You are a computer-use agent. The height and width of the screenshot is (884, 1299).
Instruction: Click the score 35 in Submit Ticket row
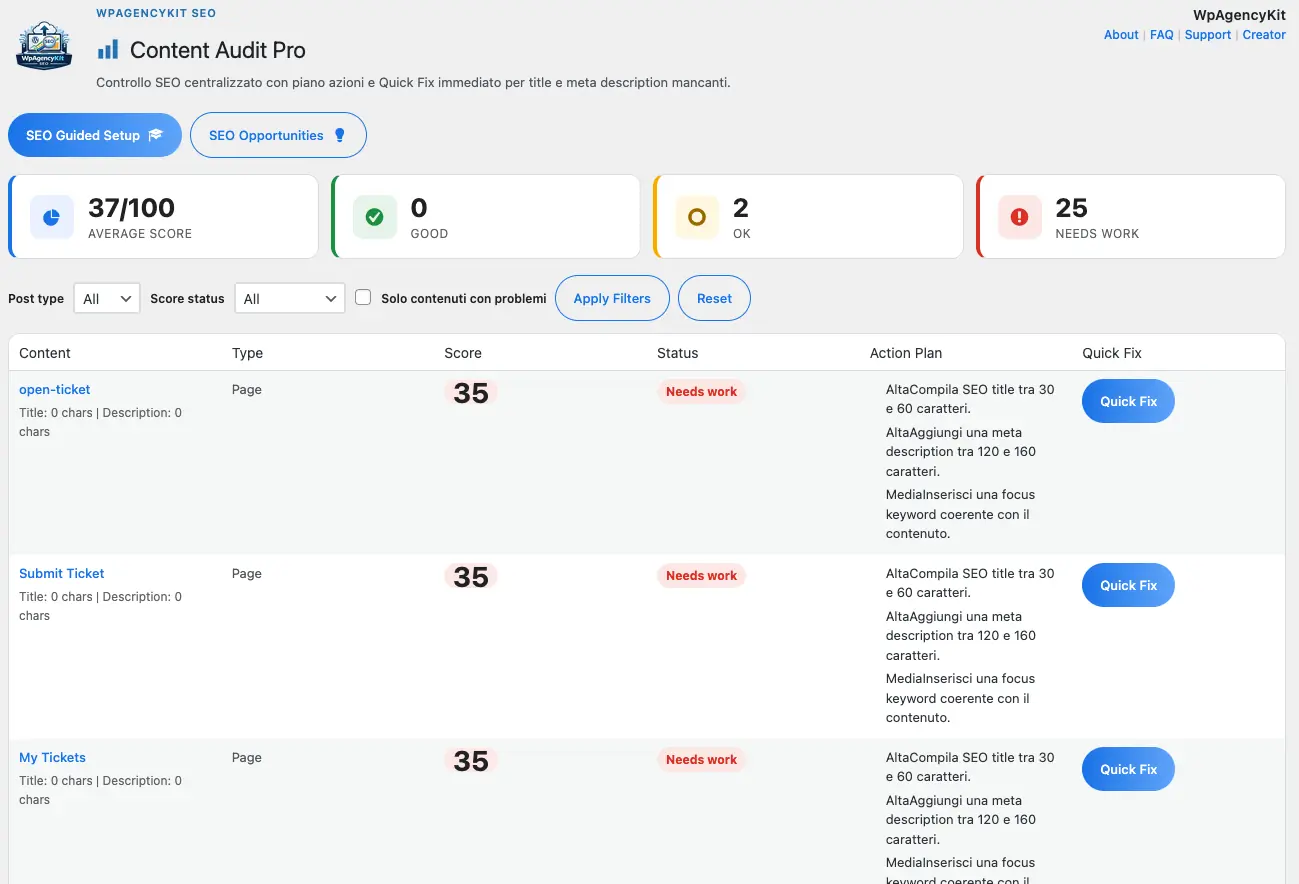[x=471, y=577]
